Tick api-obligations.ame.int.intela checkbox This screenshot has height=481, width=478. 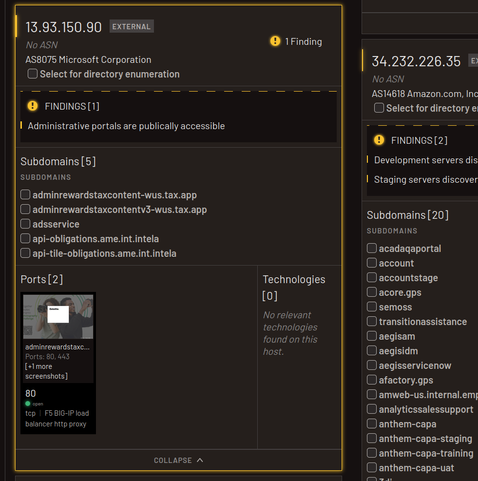[x=25, y=238]
